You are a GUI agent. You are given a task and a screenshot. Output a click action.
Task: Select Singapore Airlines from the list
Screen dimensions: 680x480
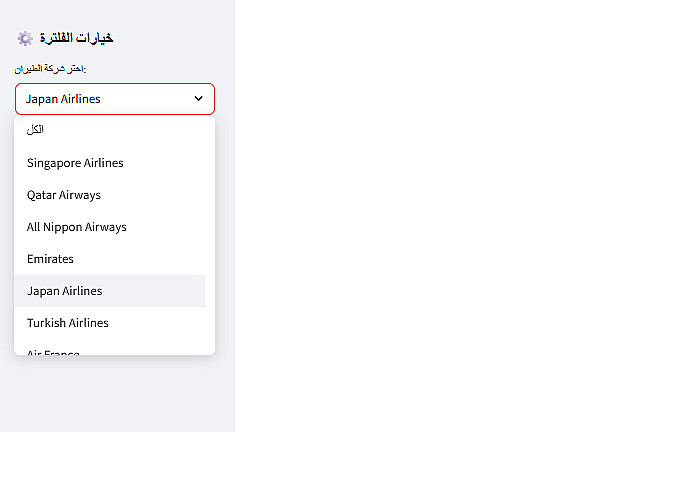point(75,163)
